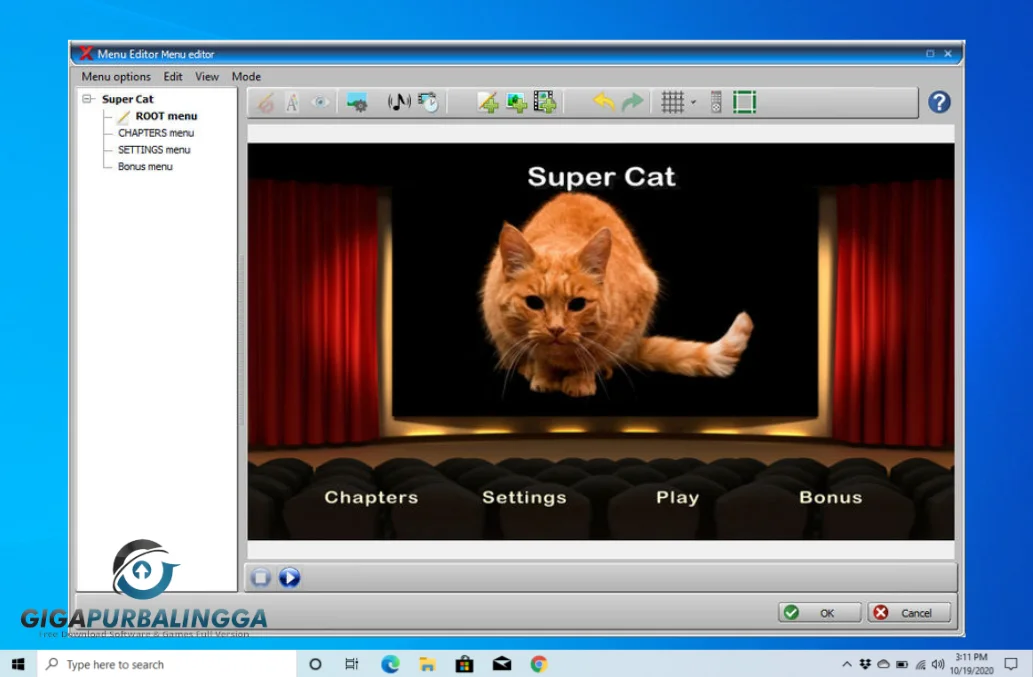Open the grid options dropdown arrow
Screen dimensions: 1033x677
pyautogui.click(x=693, y=102)
